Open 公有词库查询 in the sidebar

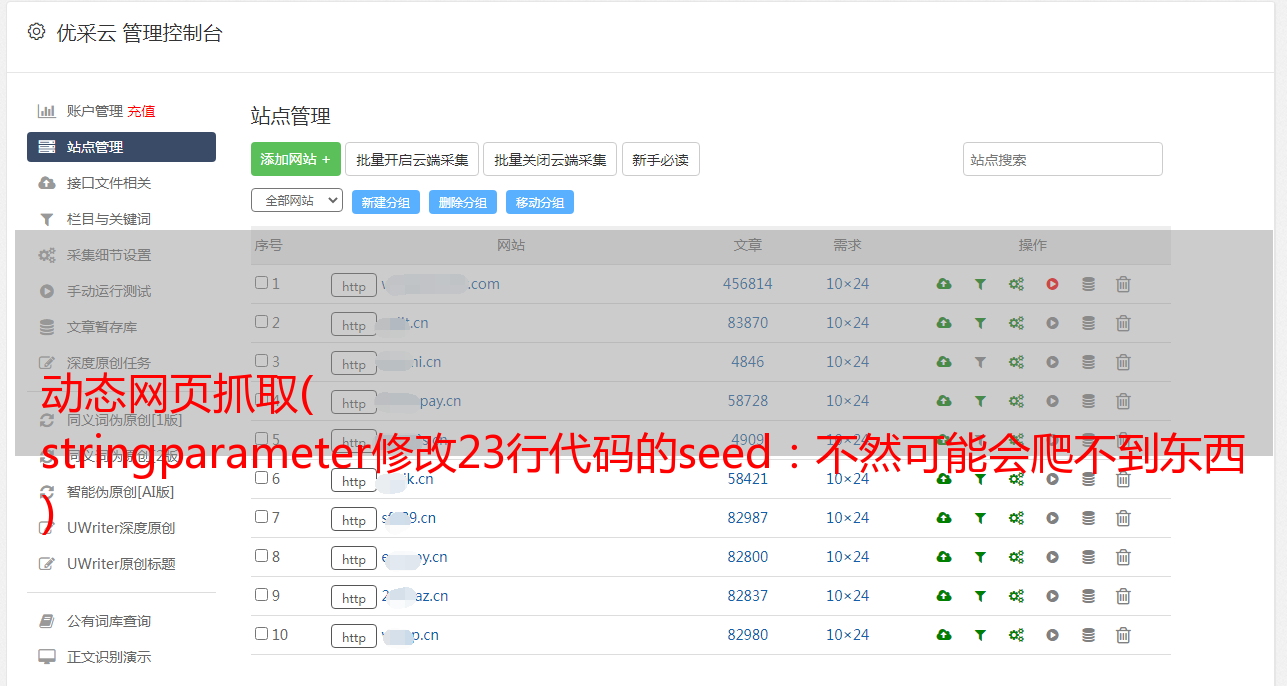coord(109,621)
